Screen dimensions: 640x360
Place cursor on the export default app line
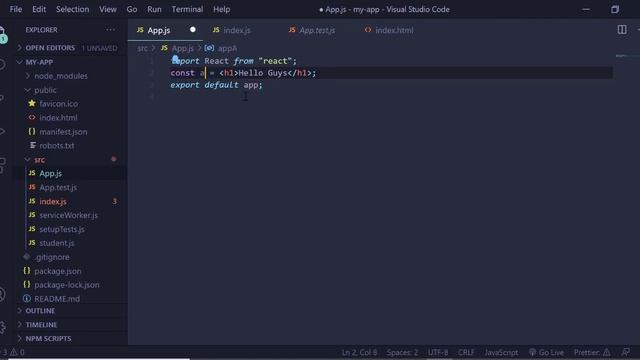tap(216, 85)
